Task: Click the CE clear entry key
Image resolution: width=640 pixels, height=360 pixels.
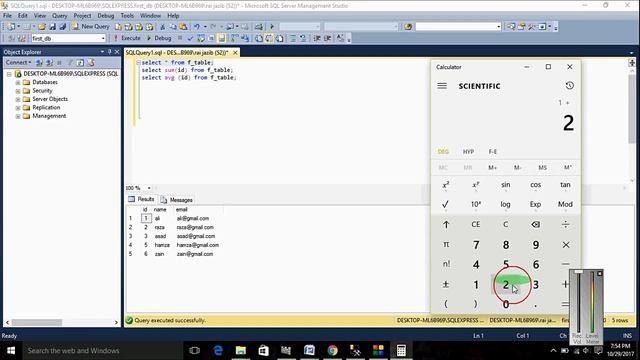Action: [x=476, y=224]
